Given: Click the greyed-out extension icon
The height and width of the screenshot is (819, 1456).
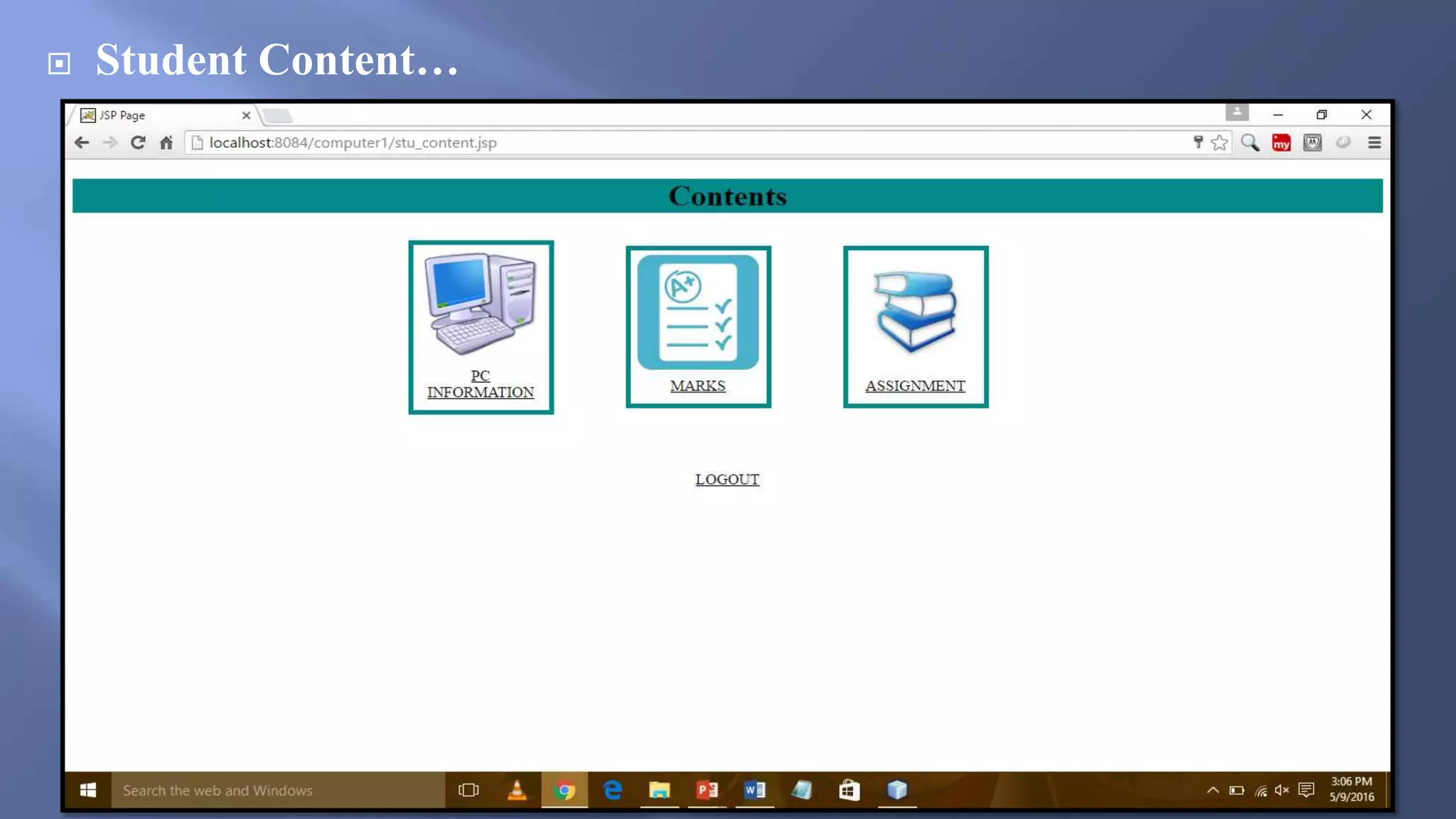Looking at the screenshot, I should 1343,142.
